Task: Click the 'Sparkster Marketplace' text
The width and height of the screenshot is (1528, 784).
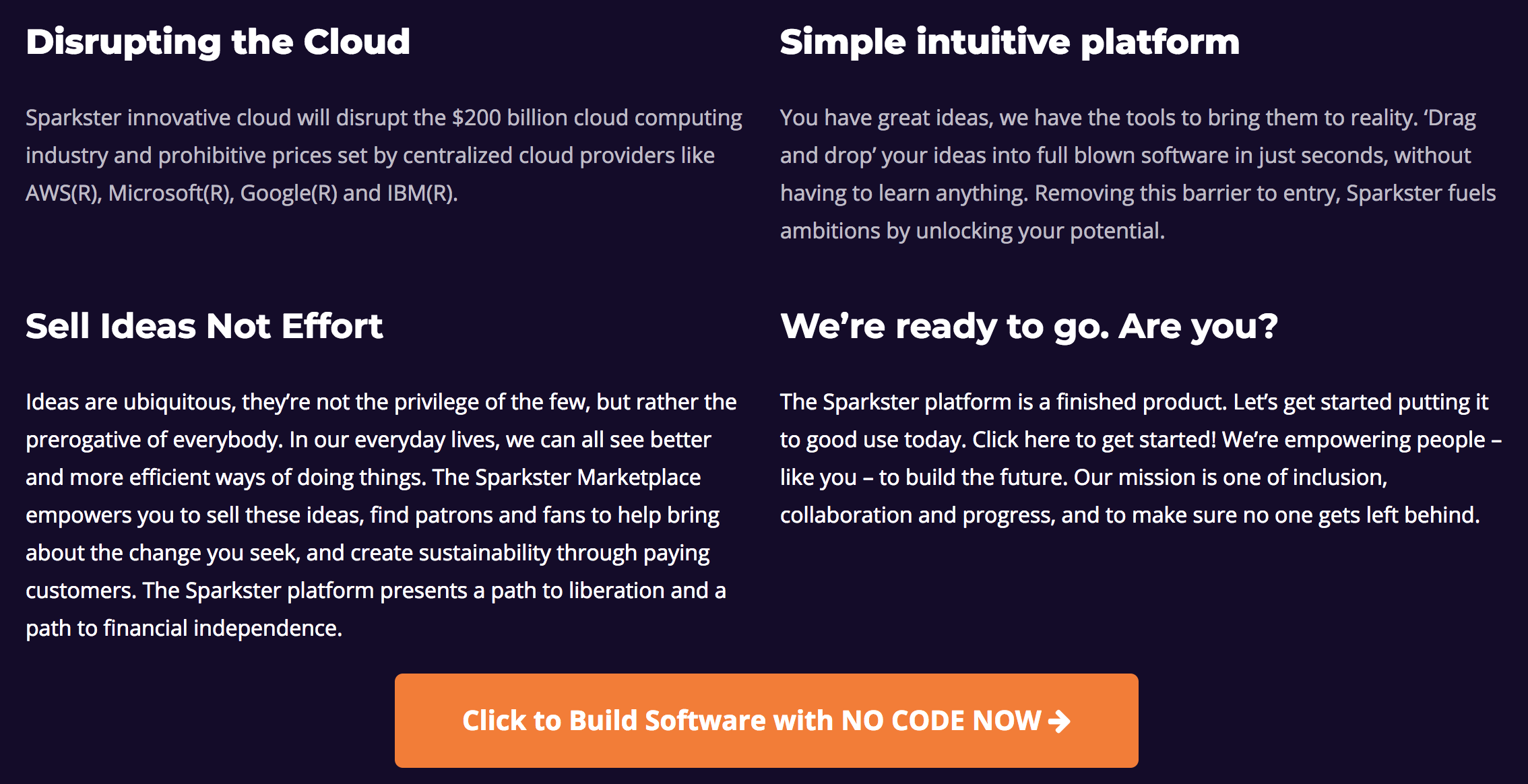Action: (x=588, y=478)
